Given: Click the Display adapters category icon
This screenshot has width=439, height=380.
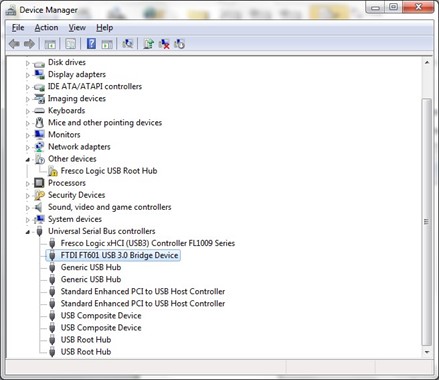Looking at the screenshot, I should pos(39,74).
